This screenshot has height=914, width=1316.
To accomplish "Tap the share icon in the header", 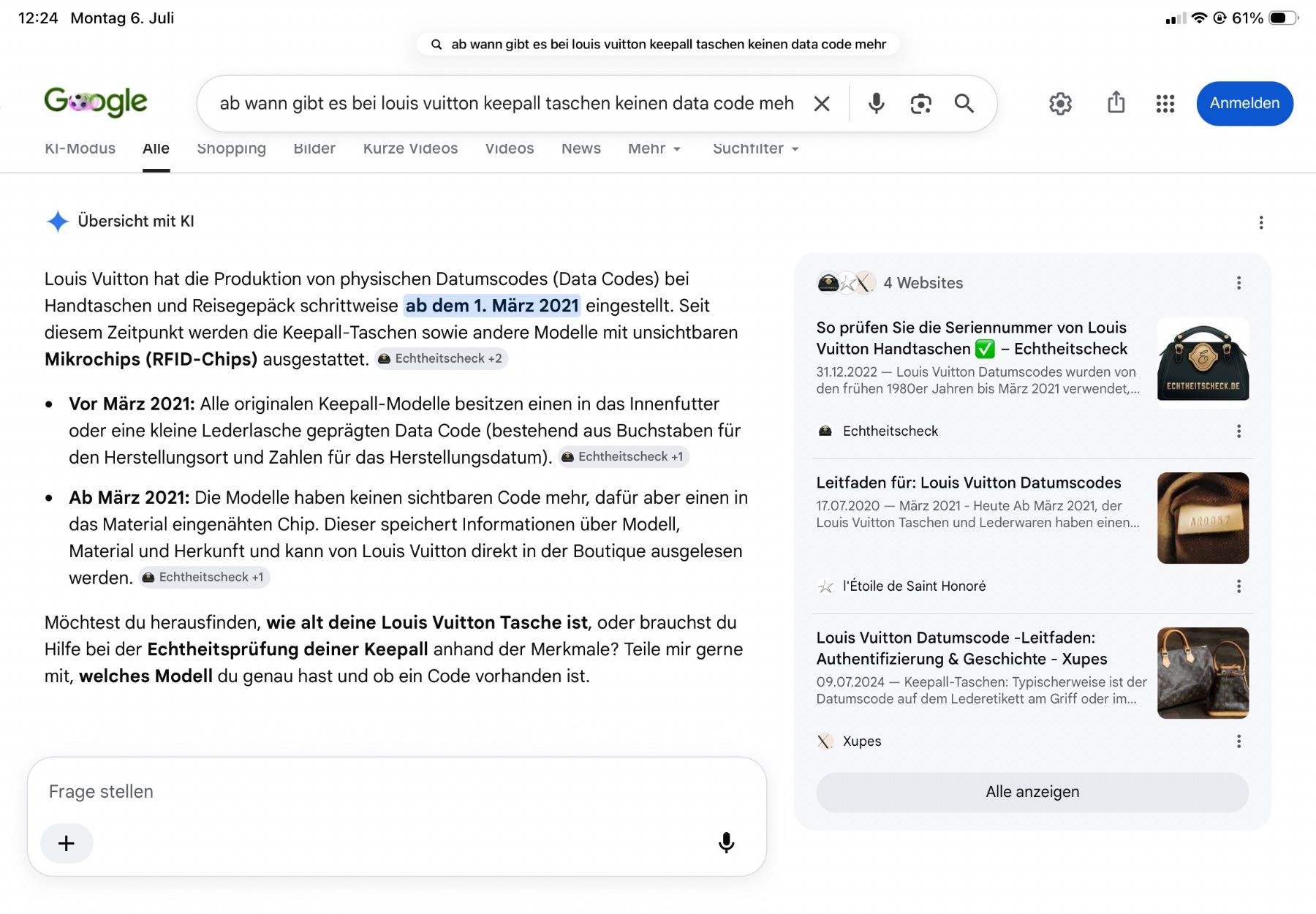I will coord(1116,102).
